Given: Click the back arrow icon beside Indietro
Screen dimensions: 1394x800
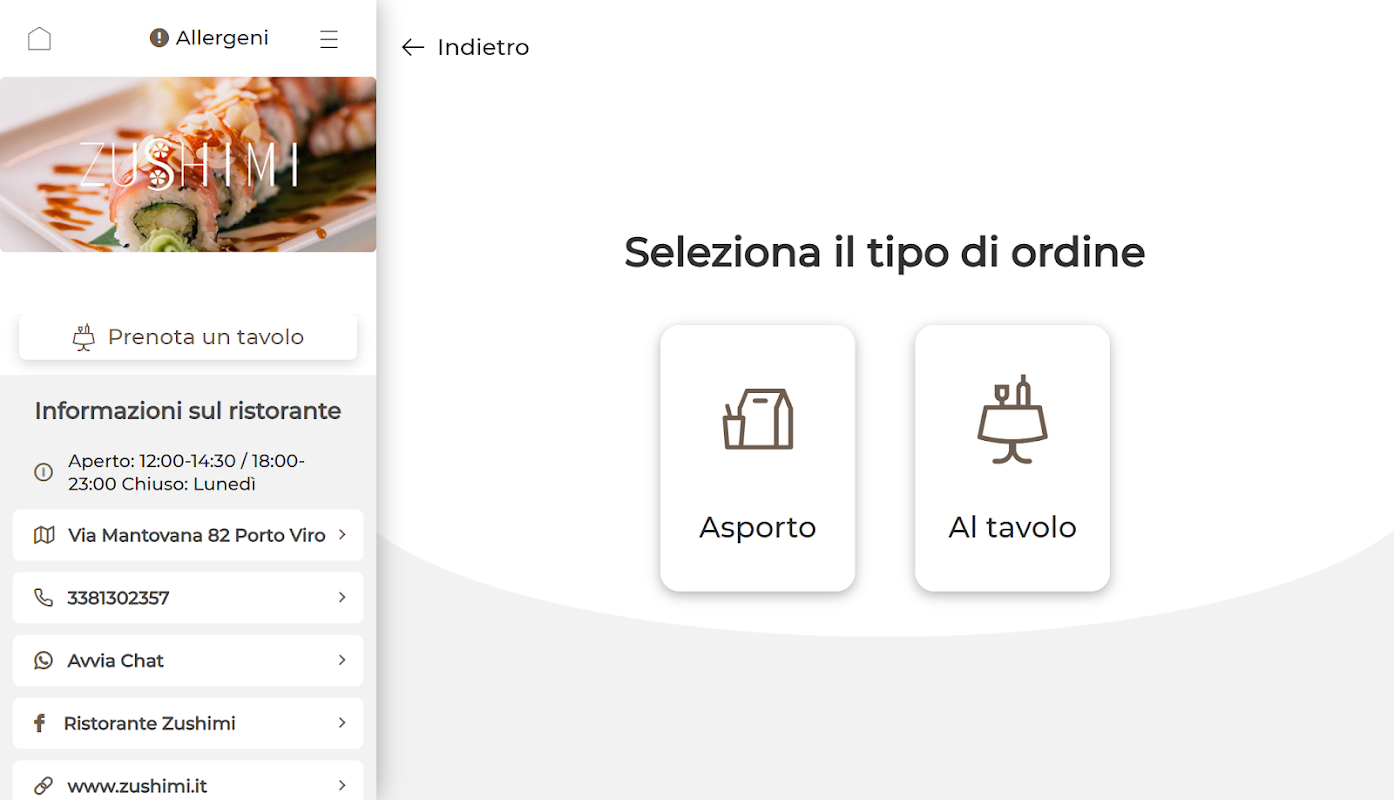Looking at the screenshot, I should (413, 47).
